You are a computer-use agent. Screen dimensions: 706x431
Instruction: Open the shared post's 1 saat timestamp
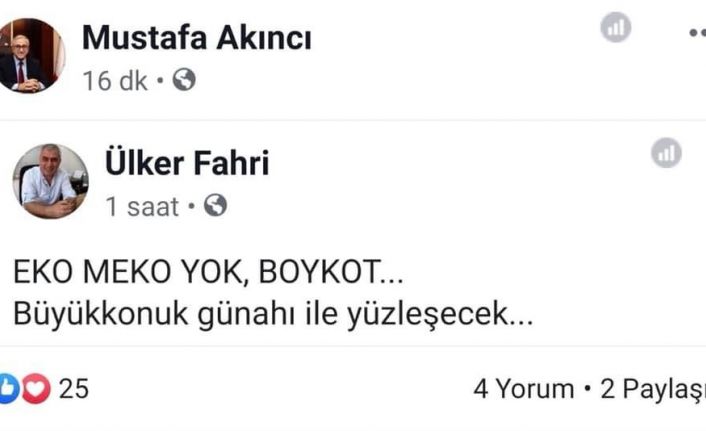point(142,207)
